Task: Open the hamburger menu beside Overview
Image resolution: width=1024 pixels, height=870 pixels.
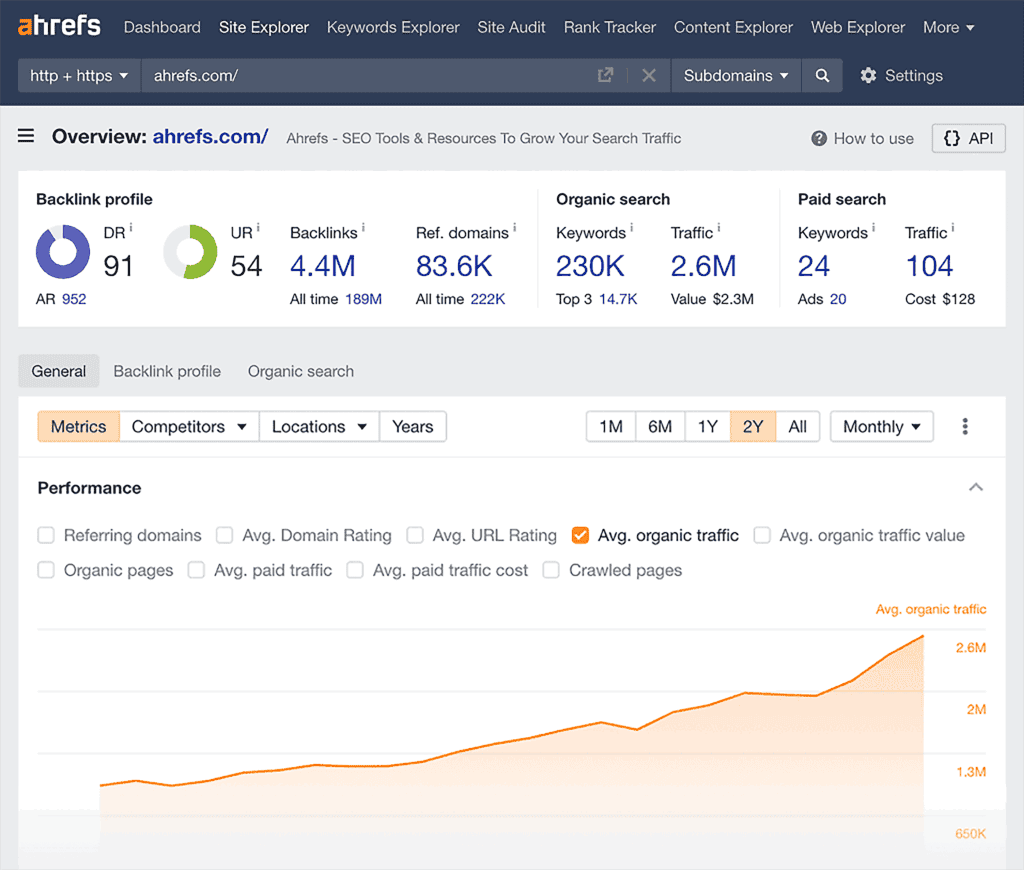Action: (25, 136)
